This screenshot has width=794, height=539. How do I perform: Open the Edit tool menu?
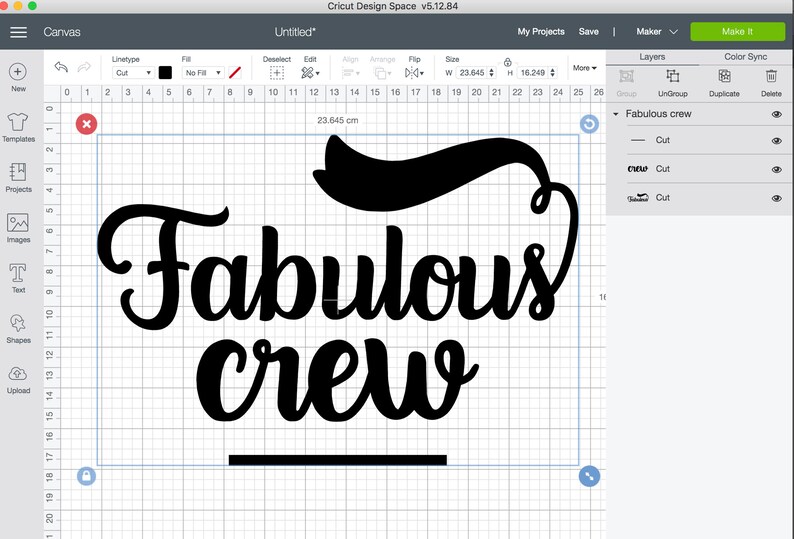(x=310, y=73)
